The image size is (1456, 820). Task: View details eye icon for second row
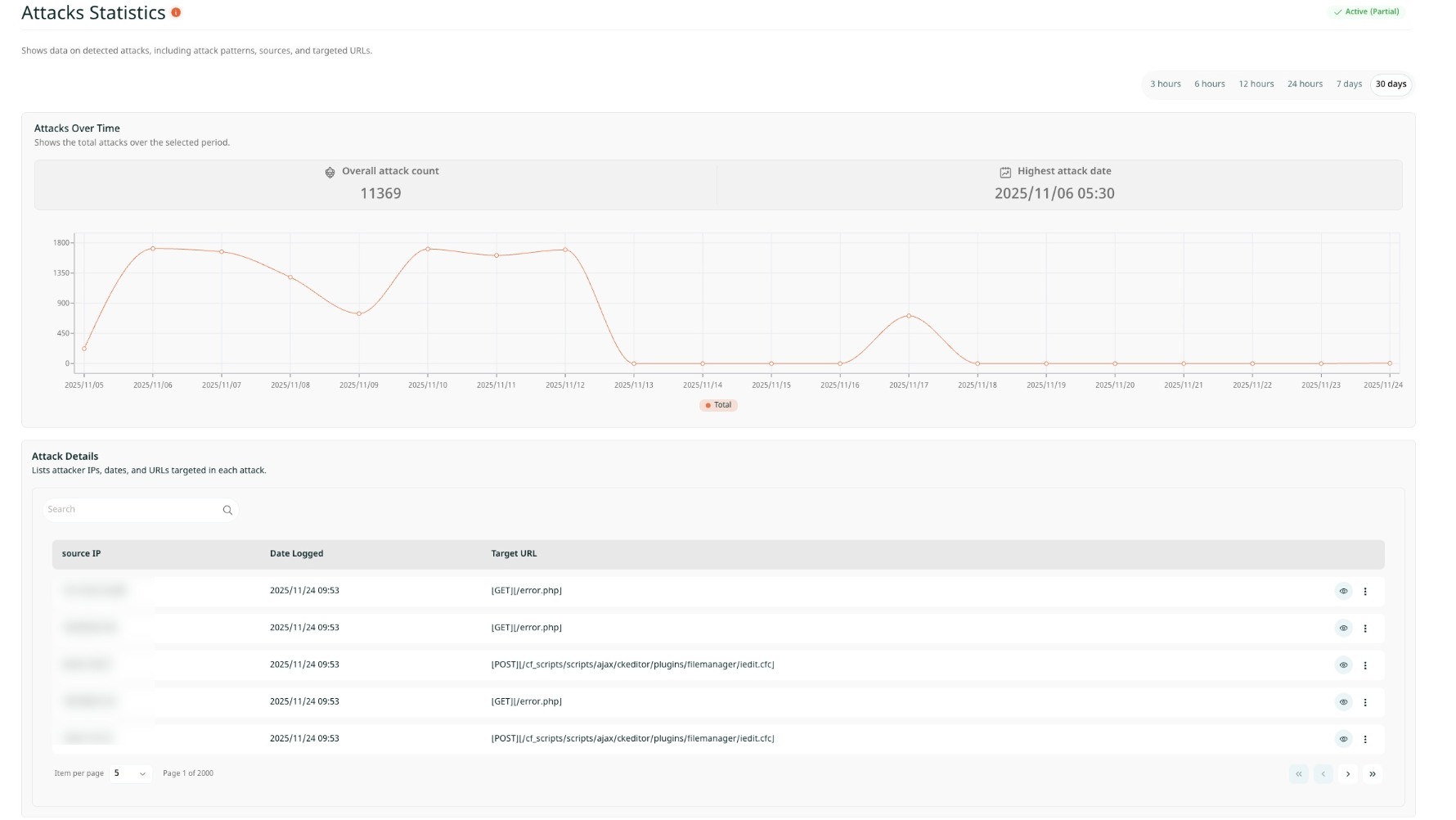(1343, 629)
